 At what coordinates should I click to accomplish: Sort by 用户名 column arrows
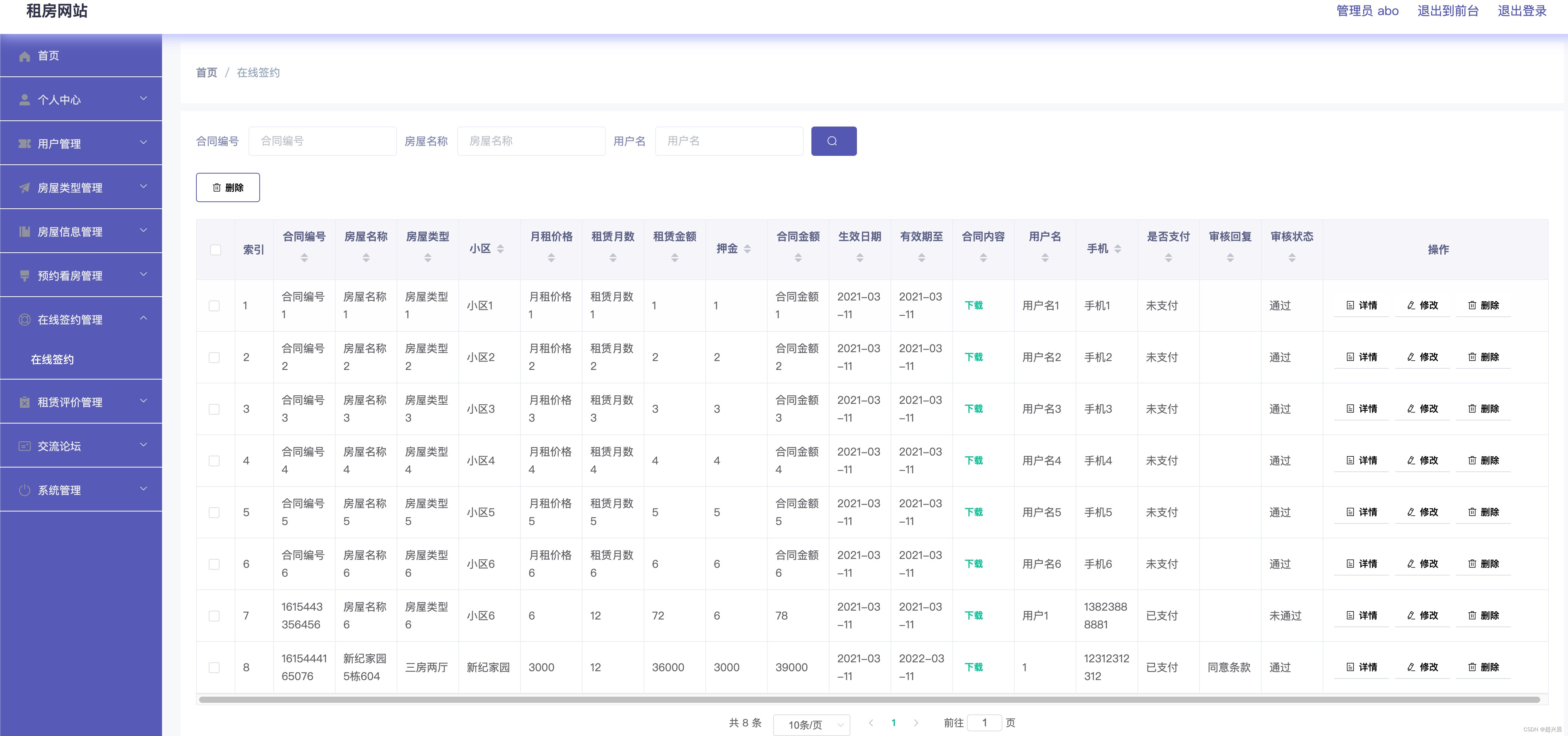point(1044,258)
